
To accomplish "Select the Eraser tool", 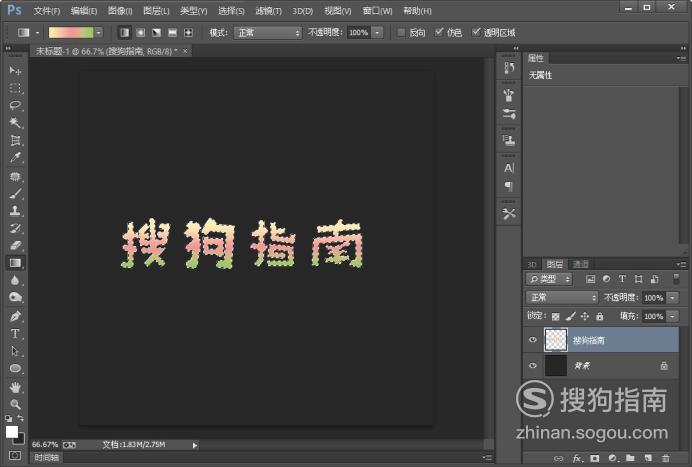I will point(15,245).
